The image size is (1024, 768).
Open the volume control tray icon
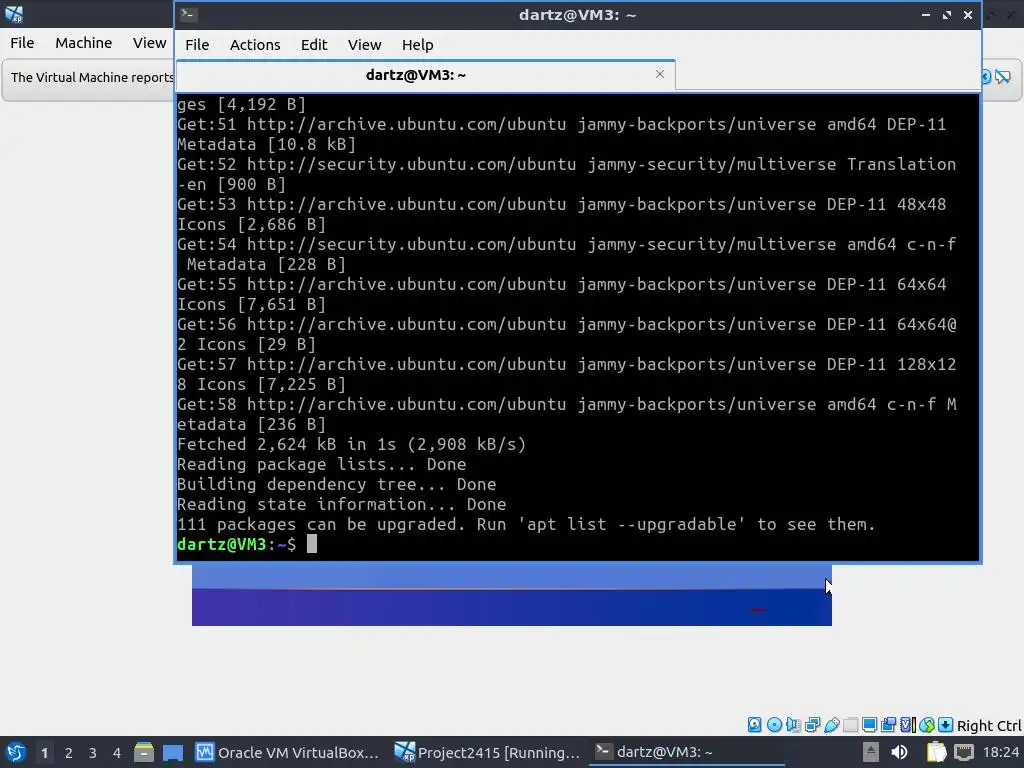click(x=899, y=752)
